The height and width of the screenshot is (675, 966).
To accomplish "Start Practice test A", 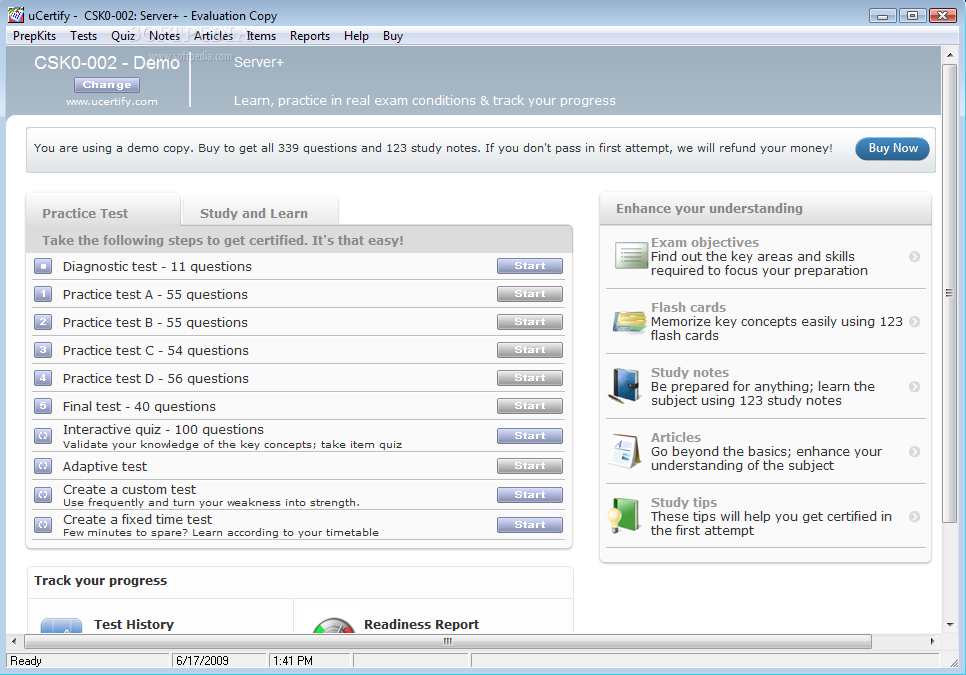I will (530, 294).
